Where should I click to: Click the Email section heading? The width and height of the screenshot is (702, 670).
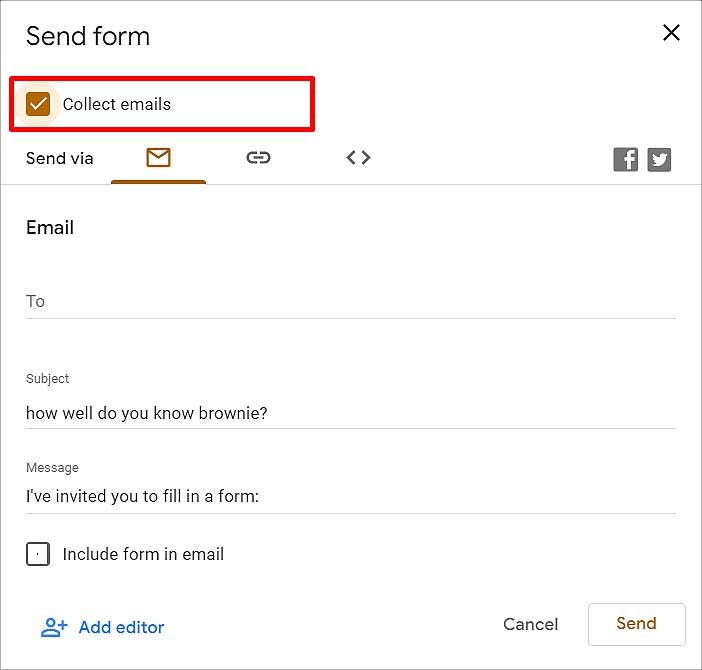(50, 227)
